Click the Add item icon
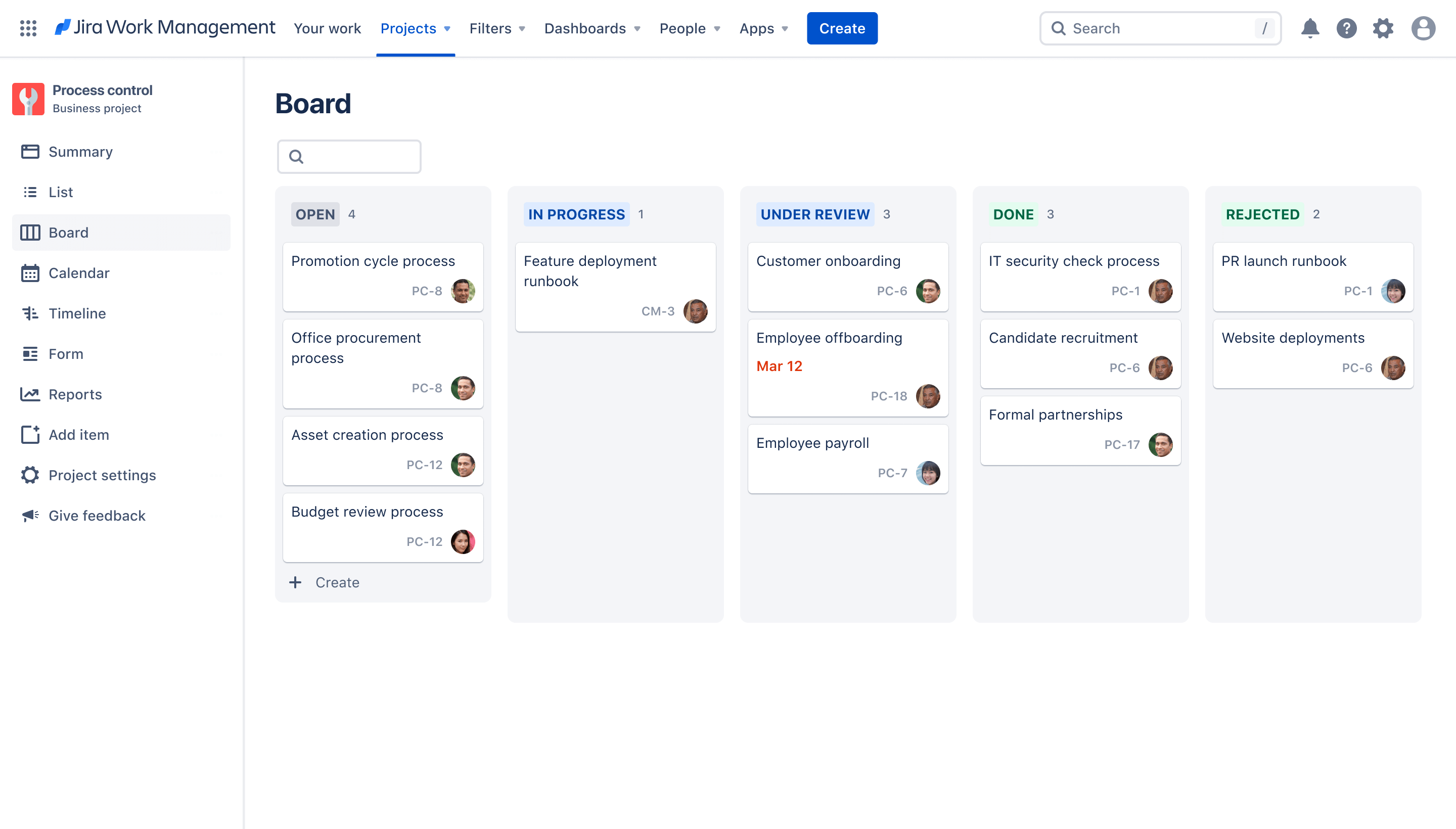The image size is (1456, 829). click(x=30, y=434)
